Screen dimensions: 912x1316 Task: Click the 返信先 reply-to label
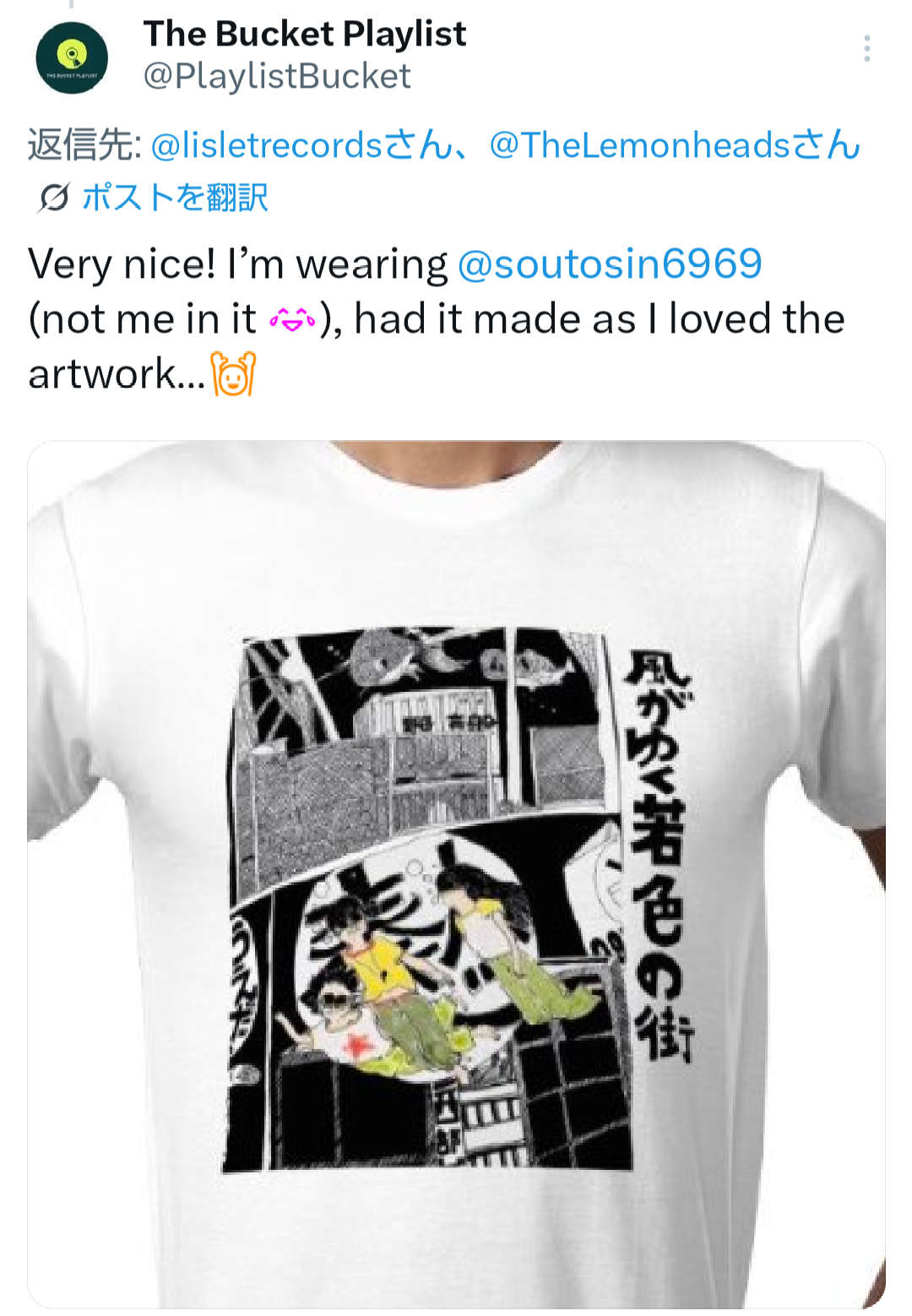84,145
